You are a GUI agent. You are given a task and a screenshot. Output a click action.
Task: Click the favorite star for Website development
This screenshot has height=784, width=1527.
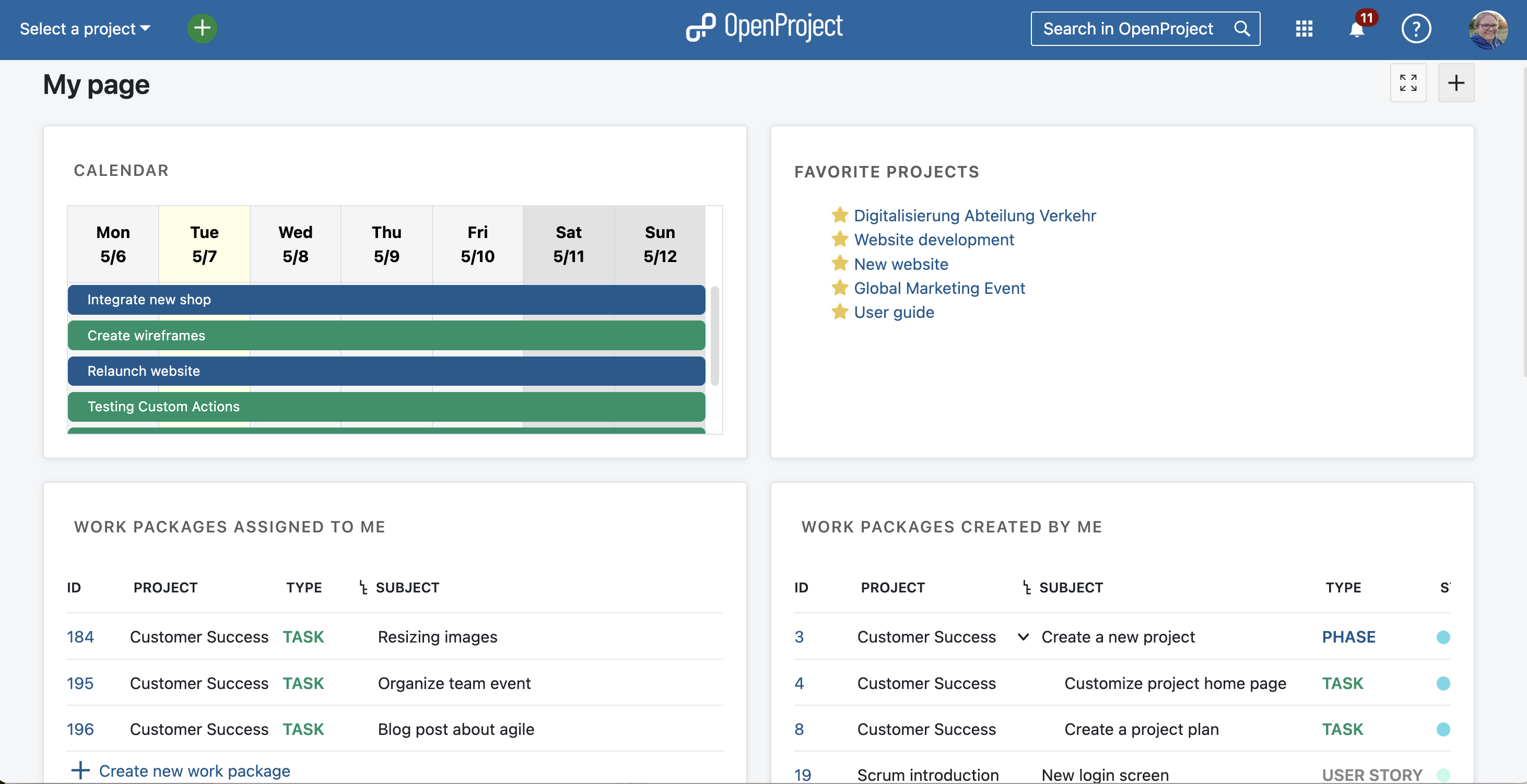click(x=839, y=239)
